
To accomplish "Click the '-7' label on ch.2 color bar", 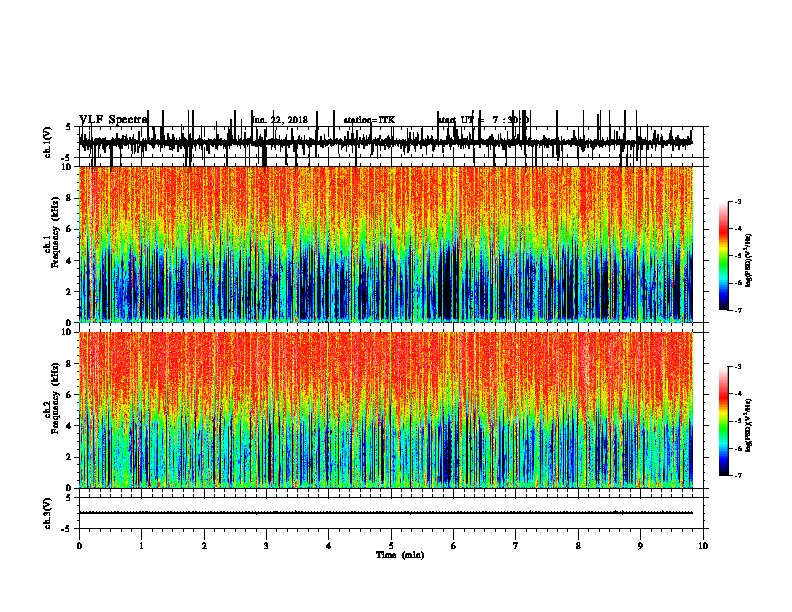I will click(737, 476).
